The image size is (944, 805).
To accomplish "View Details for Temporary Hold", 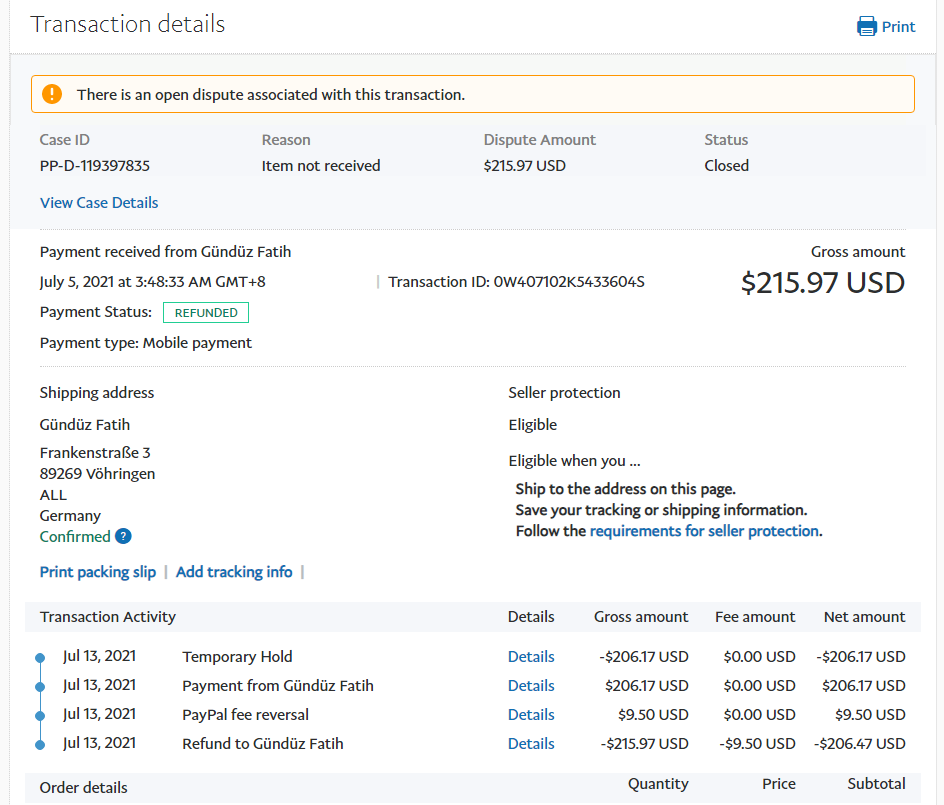I will (x=531, y=657).
